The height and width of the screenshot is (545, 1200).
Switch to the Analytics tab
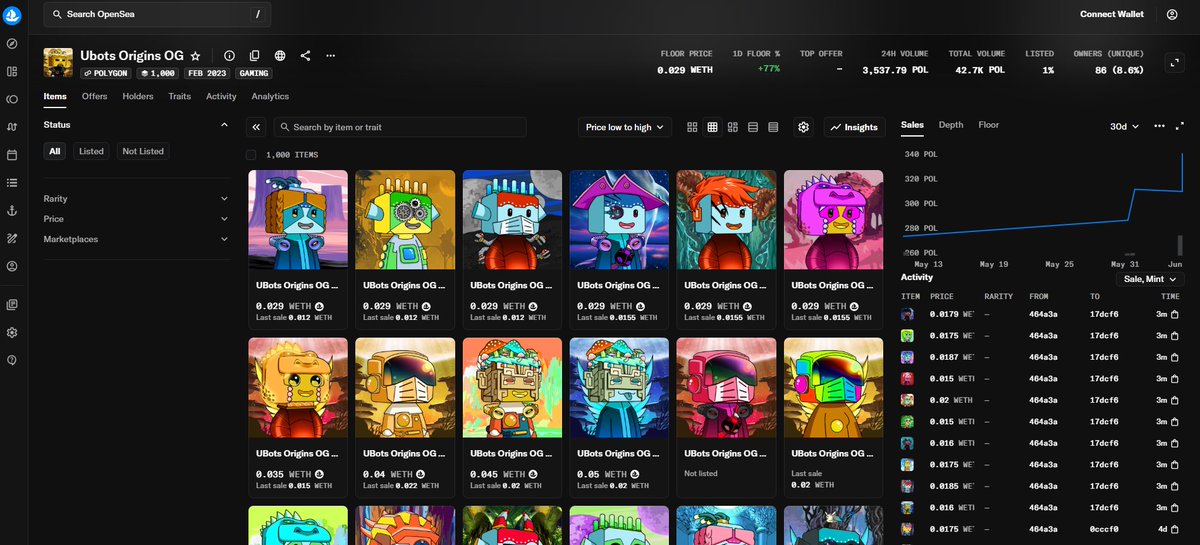(270, 96)
